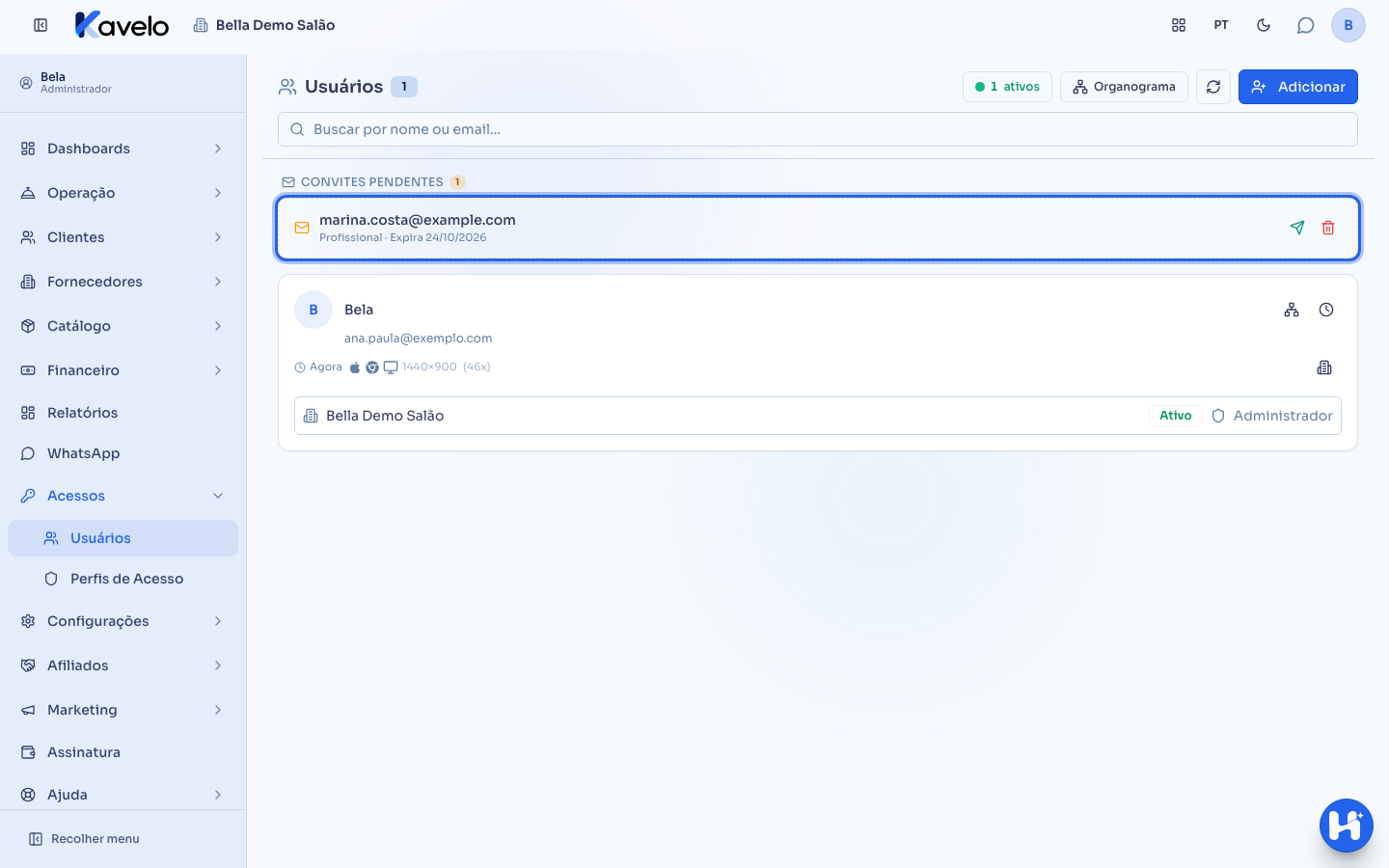Image resolution: width=1389 pixels, height=868 pixels.
Task: Toggle dark mode with the moon icon
Action: click(x=1264, y=25)
